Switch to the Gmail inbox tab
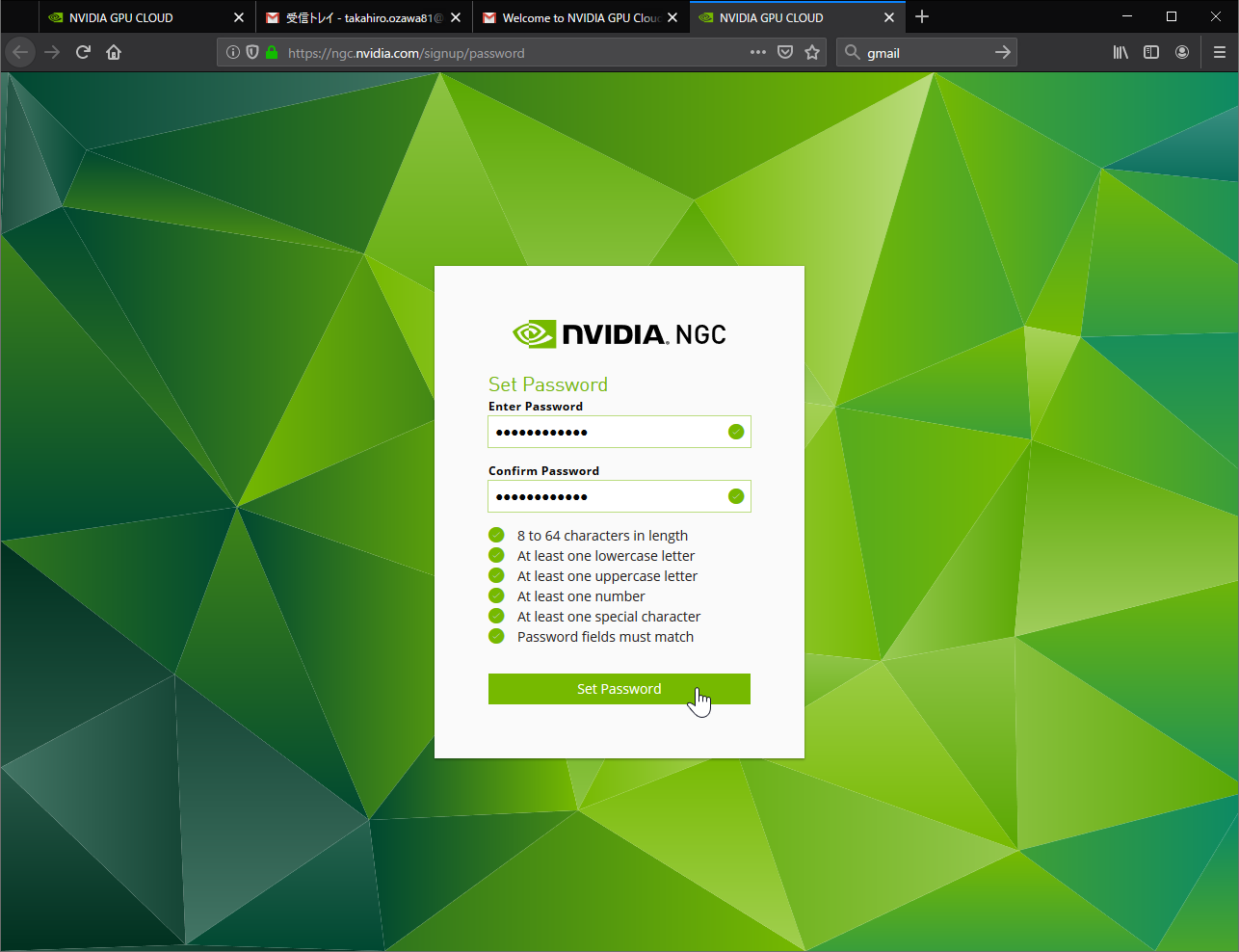Screen dimensions: 1239x952 click(x=355, y=17)
